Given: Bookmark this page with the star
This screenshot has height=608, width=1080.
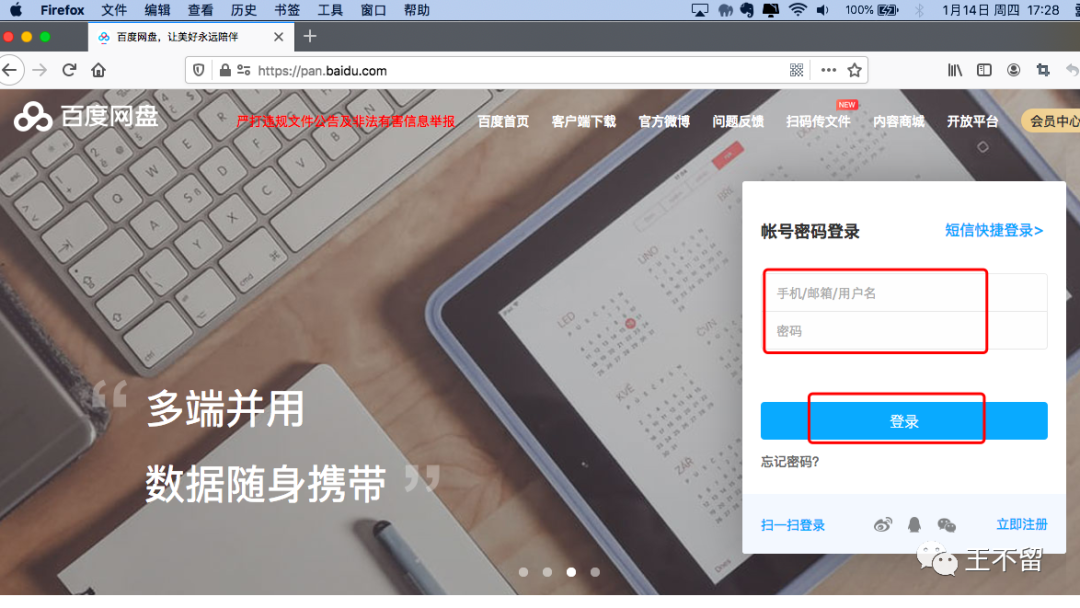Looking at the screenshot, I should pos(855,70).
